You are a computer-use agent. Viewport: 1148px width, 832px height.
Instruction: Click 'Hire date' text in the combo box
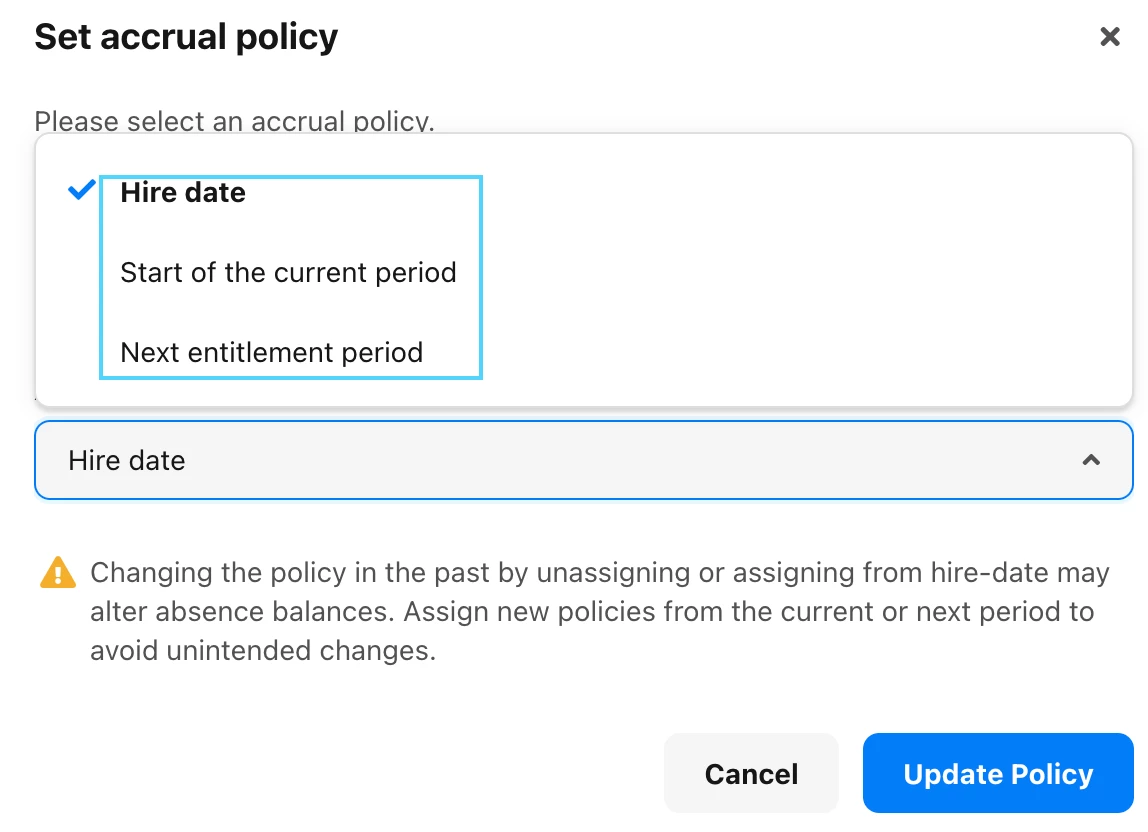coord(127,461)
